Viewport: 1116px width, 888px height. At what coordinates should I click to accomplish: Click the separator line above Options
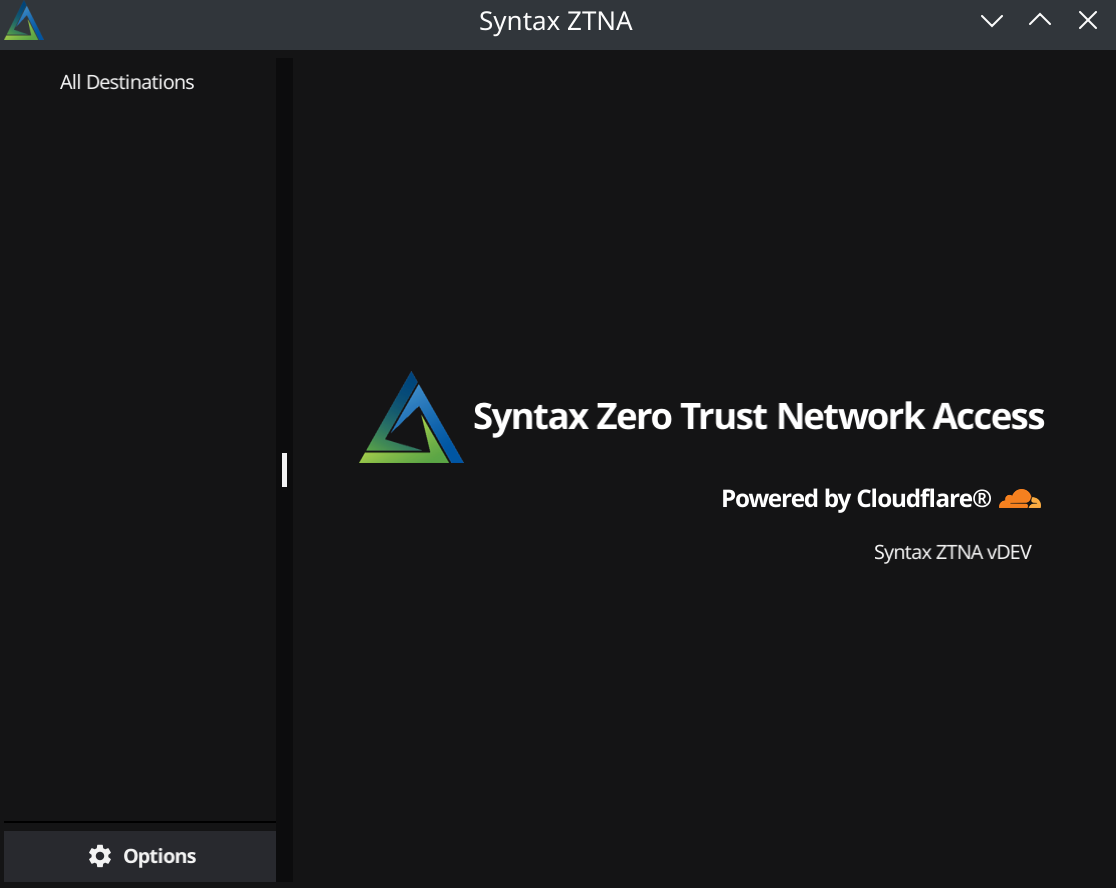click(139, 823)
